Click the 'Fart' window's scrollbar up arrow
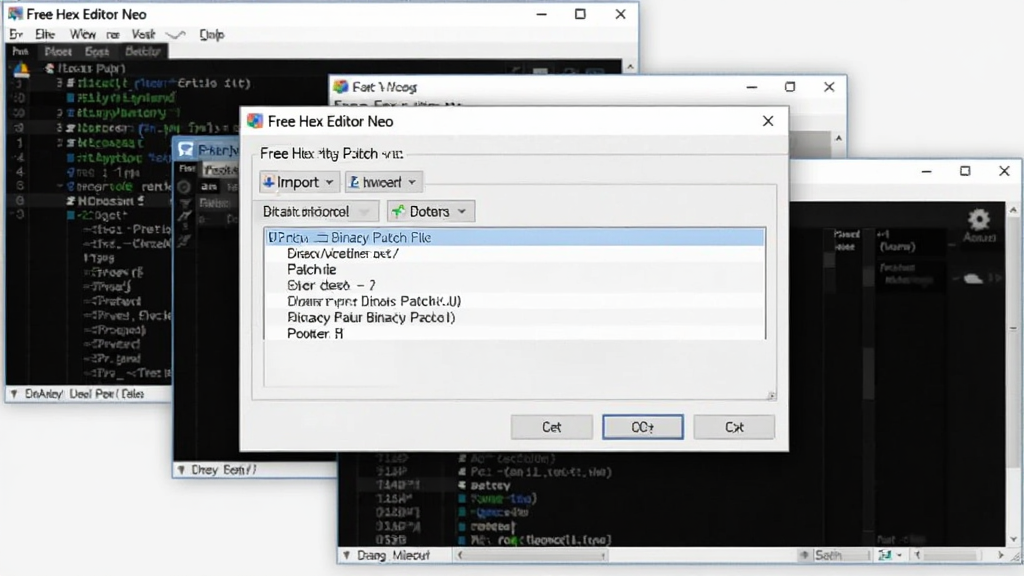The height and width of the screenshot is (576, 1024). pos(839,138)
